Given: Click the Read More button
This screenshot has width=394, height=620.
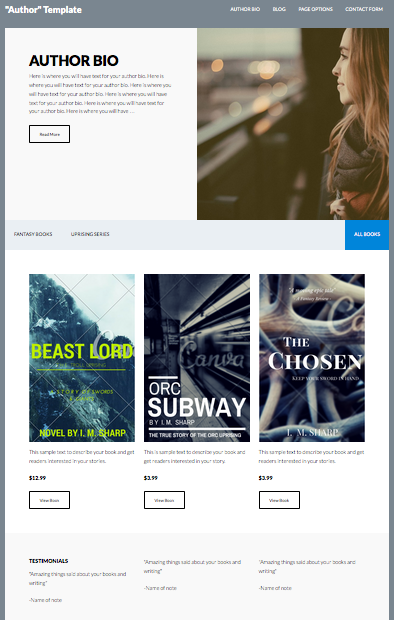Looking at the screenshot, I should [49, 134].
